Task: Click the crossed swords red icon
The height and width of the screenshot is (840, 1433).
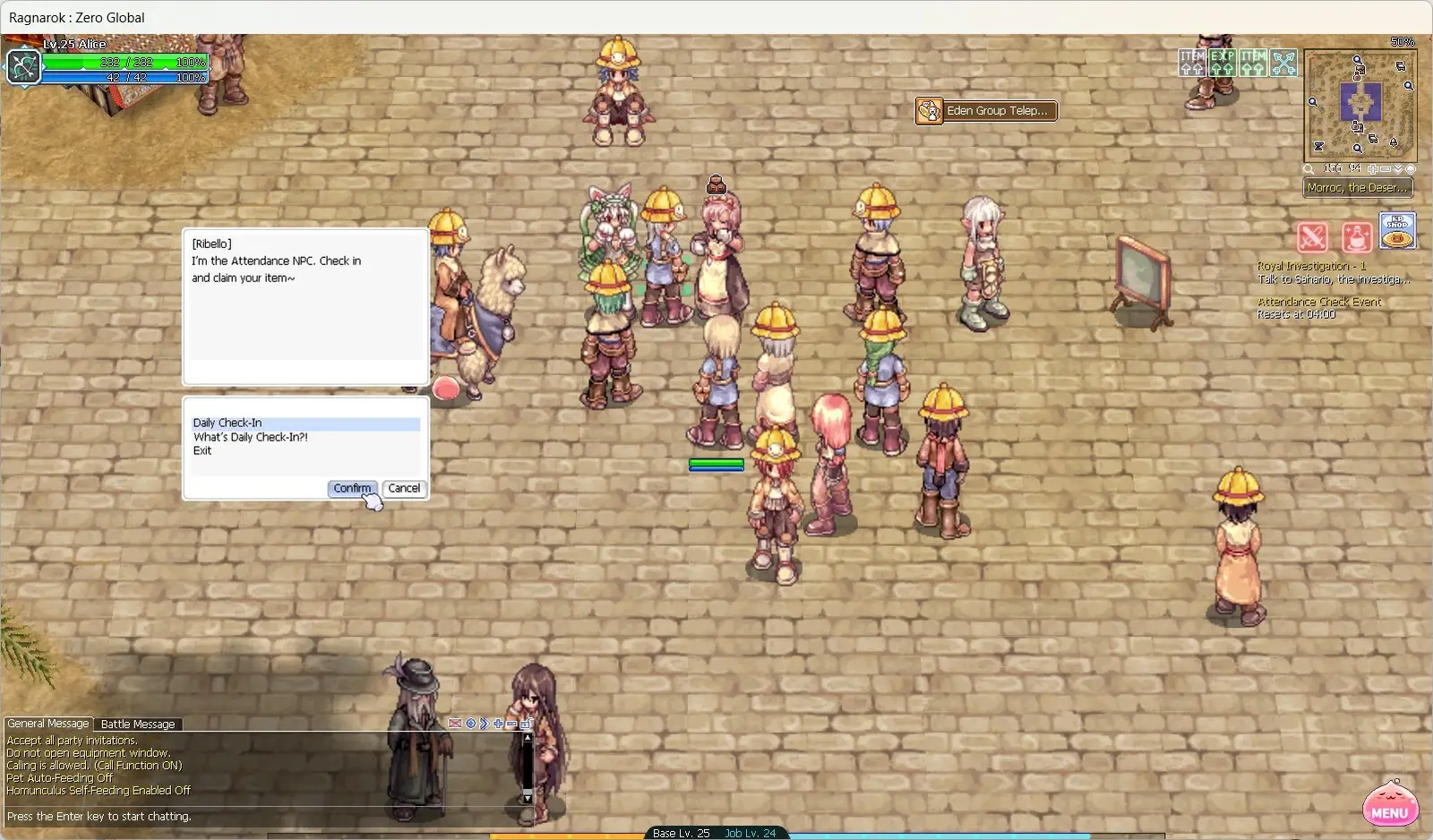Action: click(1312, 237)
